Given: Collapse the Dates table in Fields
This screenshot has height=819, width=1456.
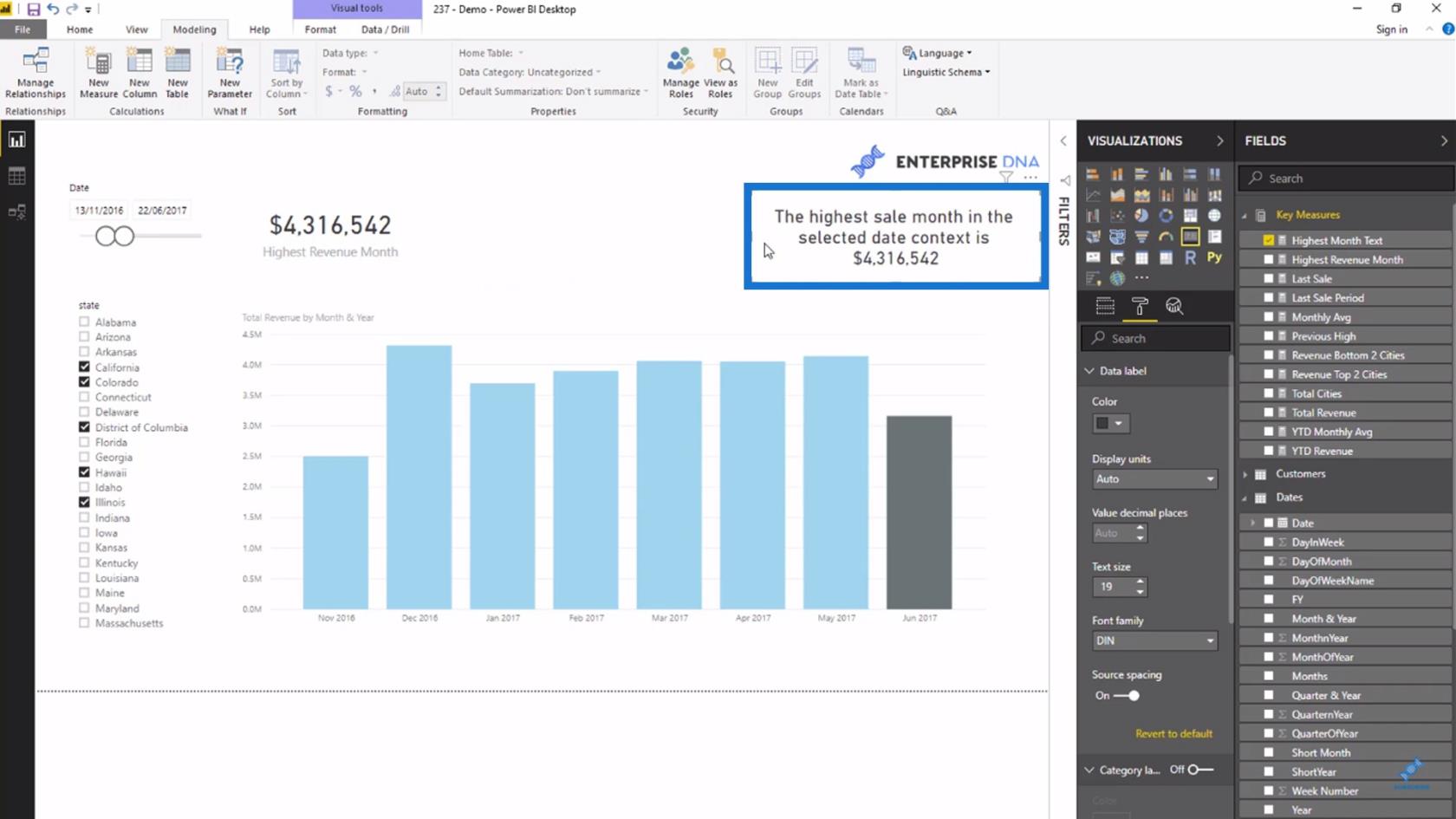Looking at the screenshot, I should (x=1245, y=497).
